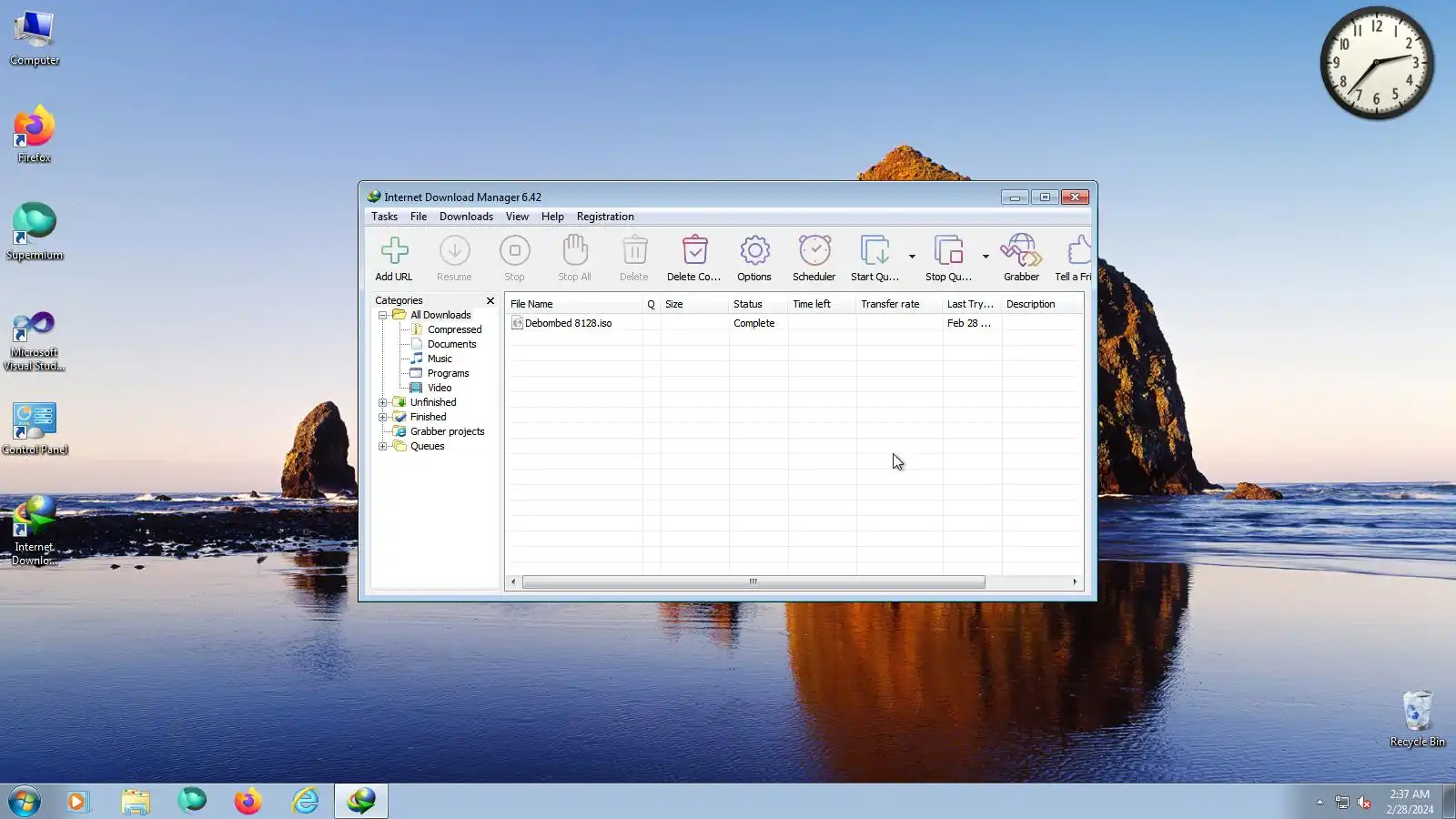The width and height of the screenshot is (1456, 819).
Task: Launch Firefox from the taskbar
Action: (248, 801)
